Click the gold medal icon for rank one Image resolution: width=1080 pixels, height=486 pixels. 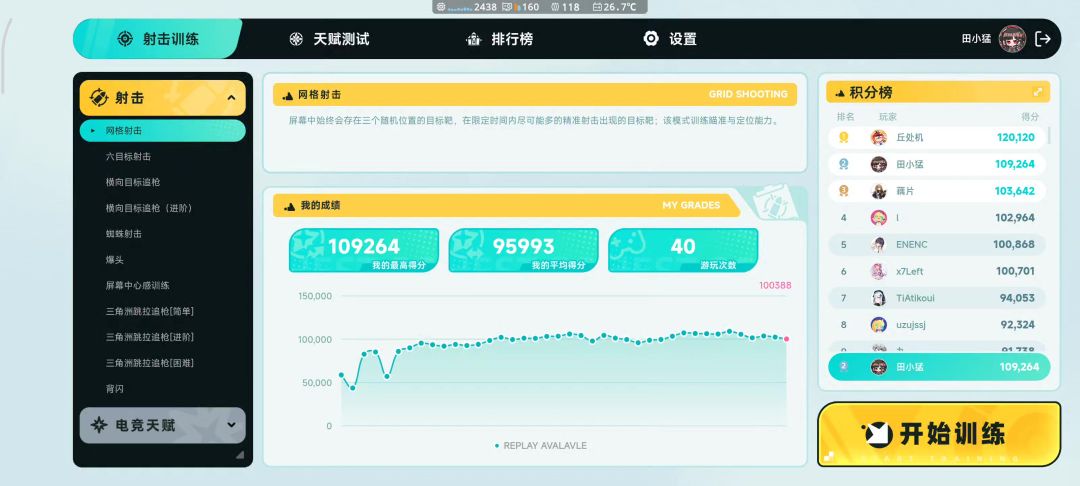pyautogui.click(x=844, y=137)
